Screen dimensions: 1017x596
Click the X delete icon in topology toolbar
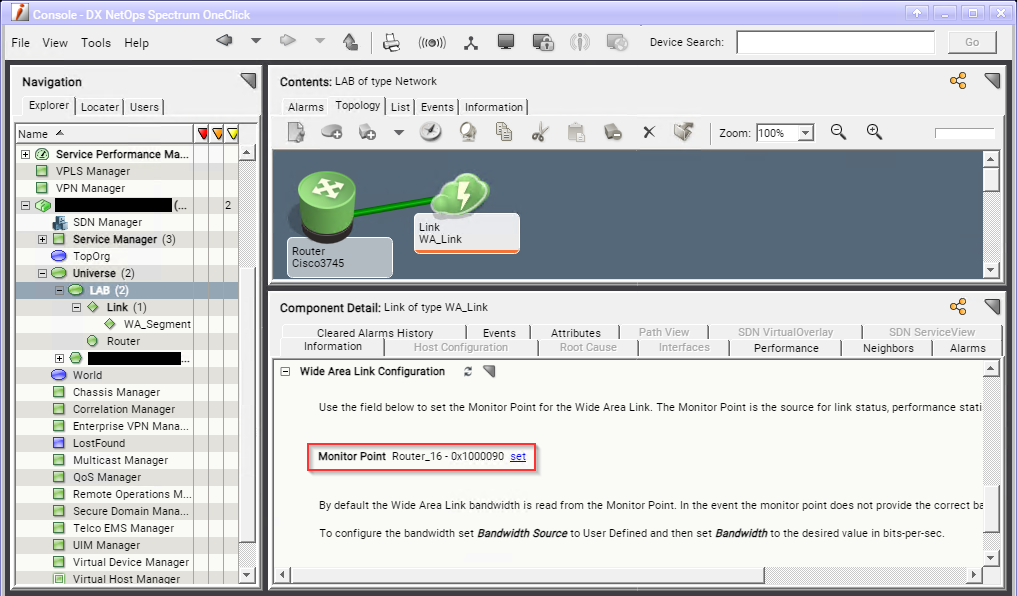(x=649, y=132)
